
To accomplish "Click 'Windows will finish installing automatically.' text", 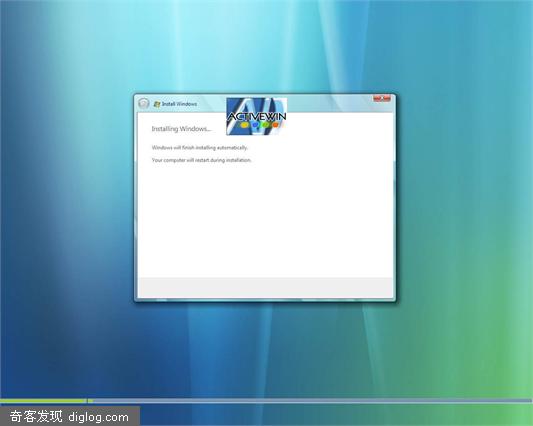I will pyautogui.click(x=200, y=148).
